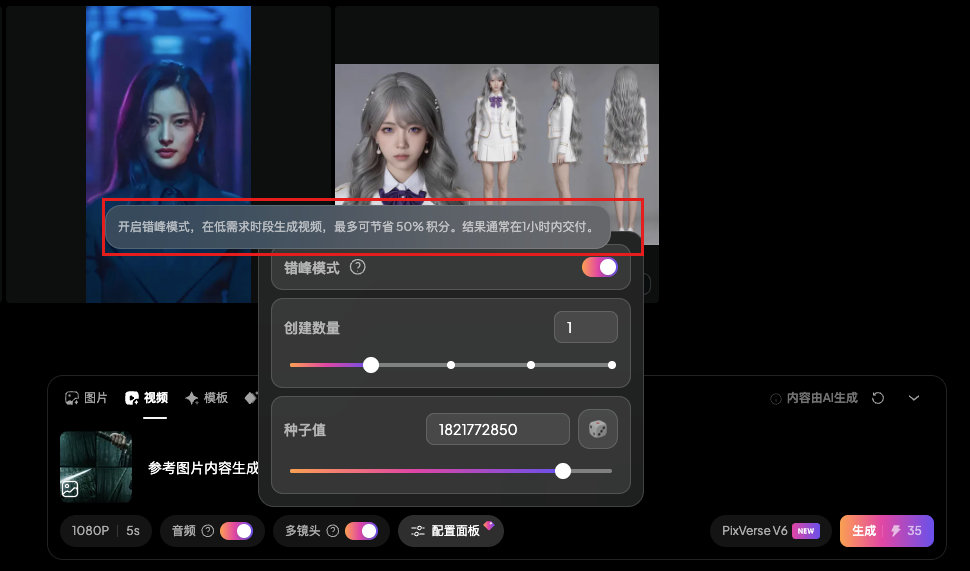Click the question mark next to 多镜头
The height and width of the screenshot is (571, 970).
coord(333,531)
